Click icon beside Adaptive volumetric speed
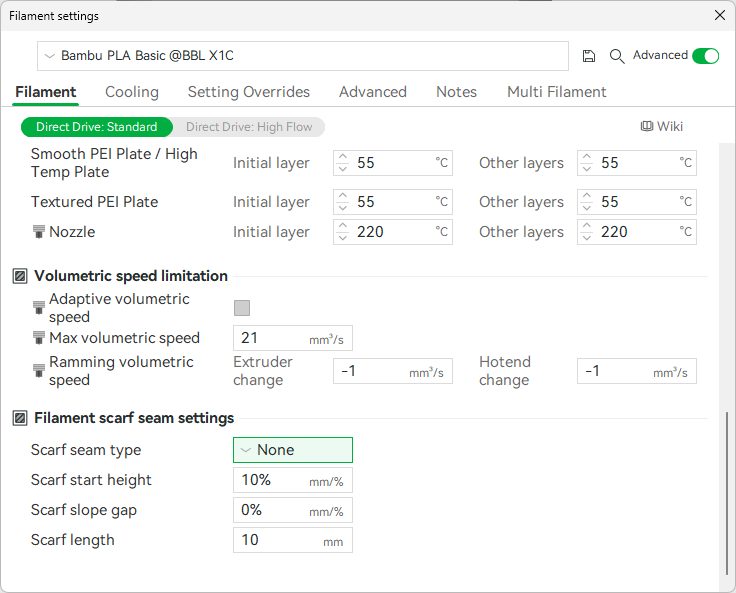The width and height of the screenshot is (736, 593). [x=39, y=308]
